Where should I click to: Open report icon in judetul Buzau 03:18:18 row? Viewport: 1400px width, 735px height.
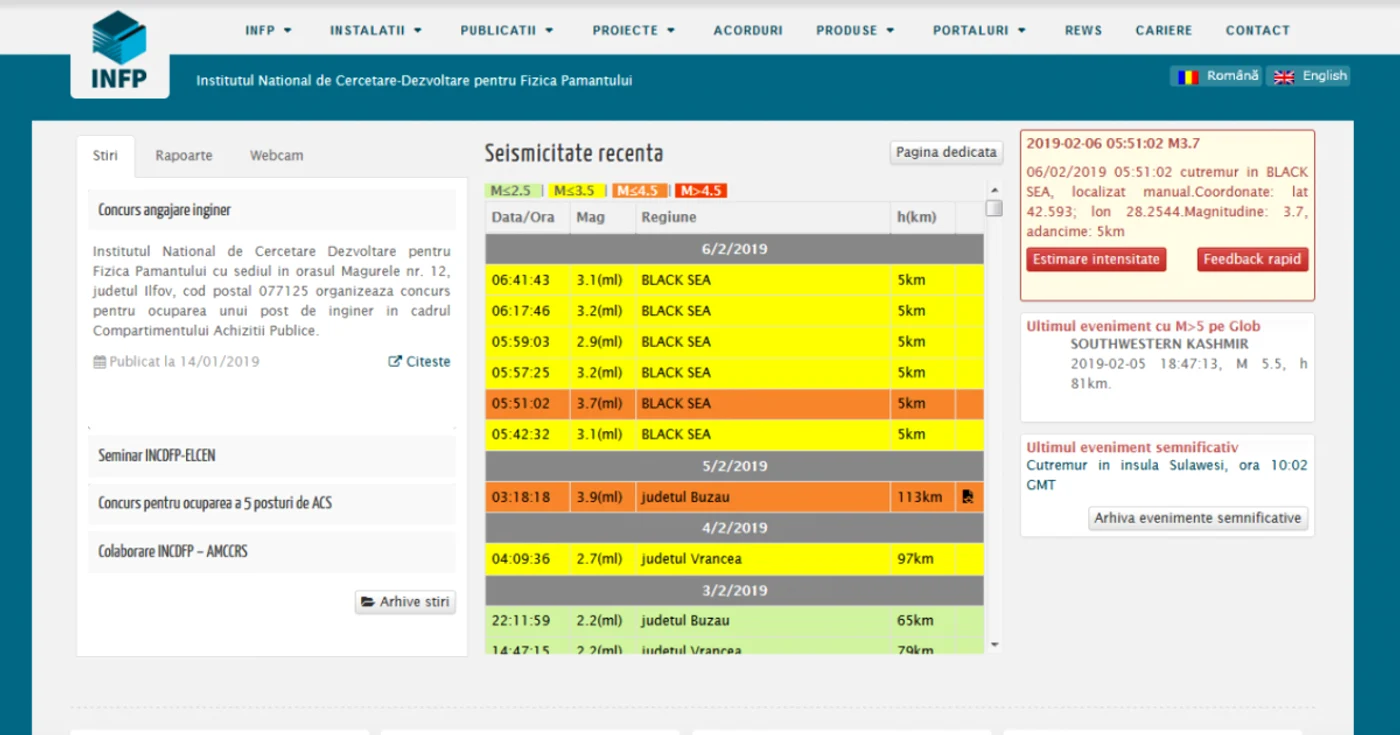pyautogui.click(x=968, y=497)
